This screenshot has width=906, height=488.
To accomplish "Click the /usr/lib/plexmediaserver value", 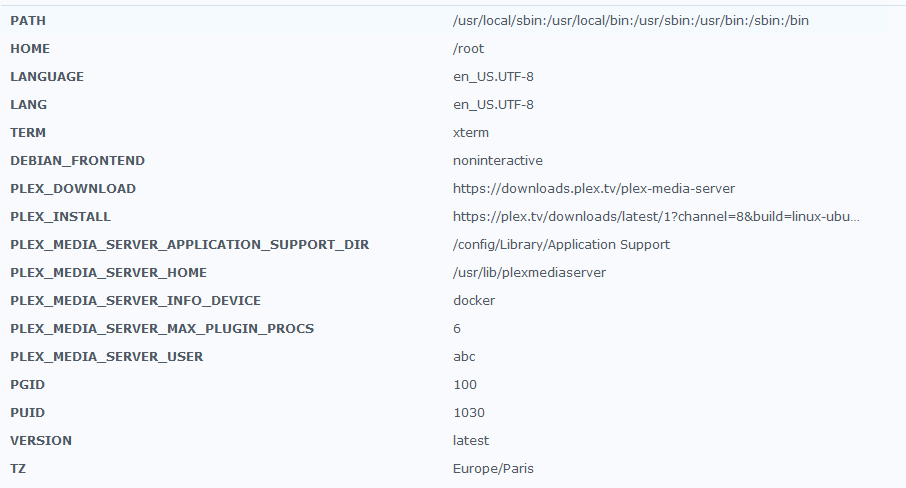I will [x=529, y=273].
